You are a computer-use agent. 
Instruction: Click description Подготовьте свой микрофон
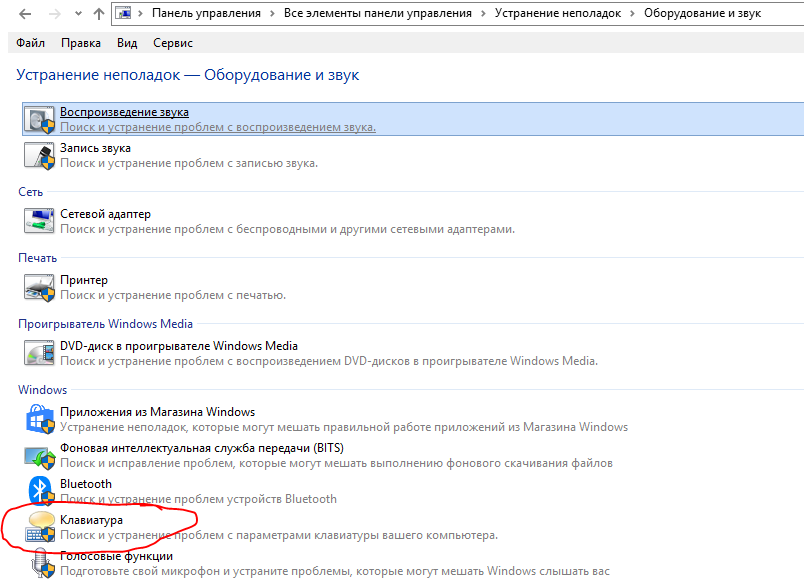click(x=335, y=571)
